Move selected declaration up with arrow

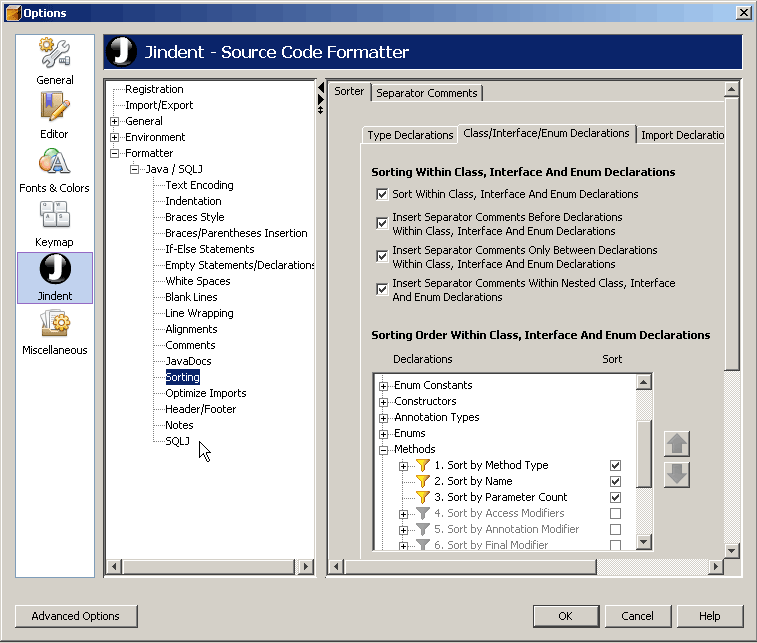[x=677, y=444]
